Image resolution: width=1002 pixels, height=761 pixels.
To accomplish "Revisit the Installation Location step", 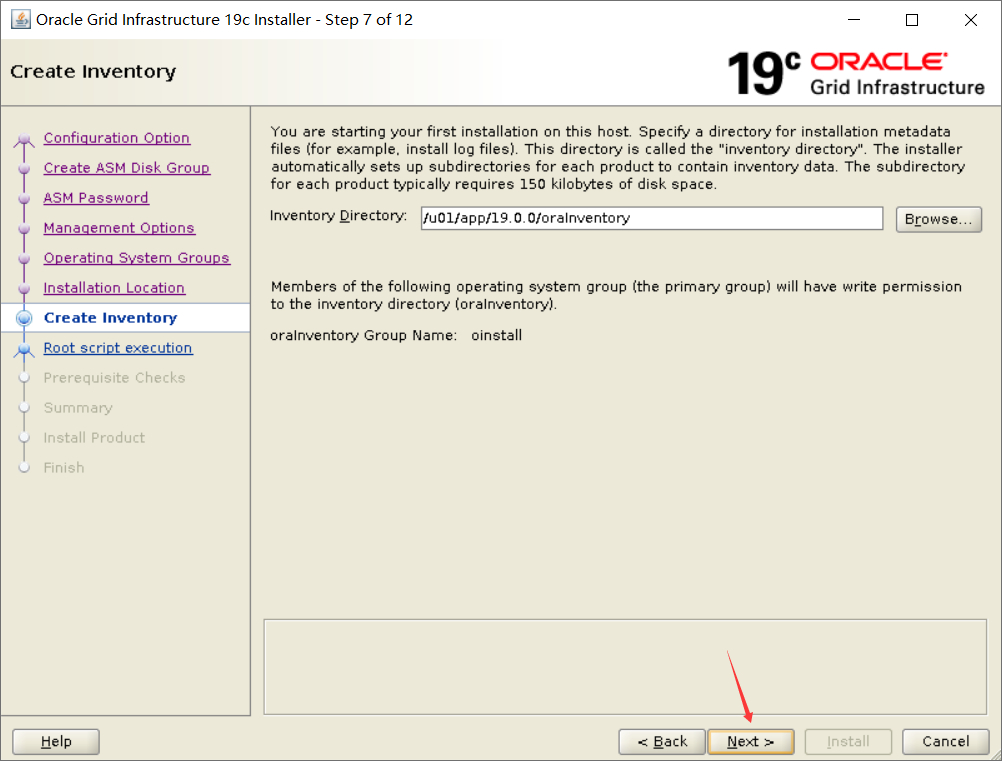I will pos(114,288).
